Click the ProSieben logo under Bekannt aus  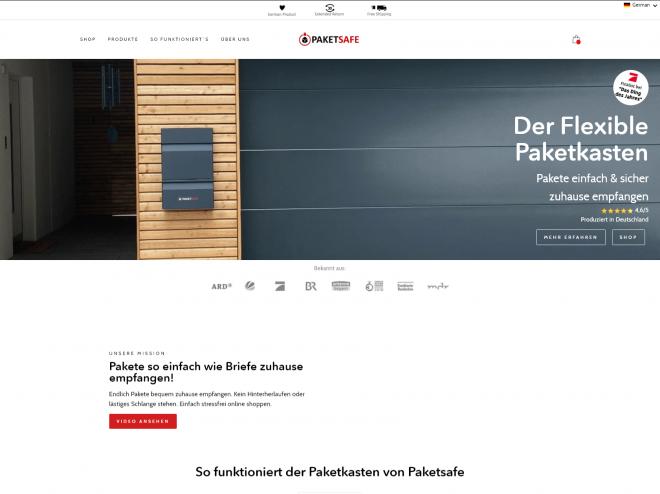click(x=280, y=287)
